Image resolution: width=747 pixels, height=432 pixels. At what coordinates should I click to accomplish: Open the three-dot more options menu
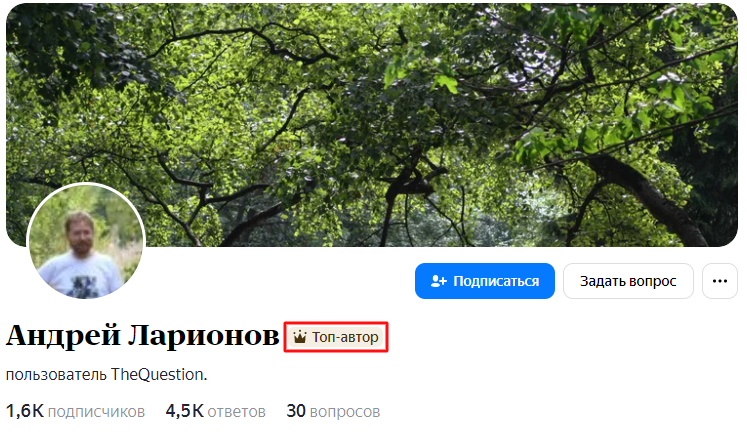[x=719, y=281]
